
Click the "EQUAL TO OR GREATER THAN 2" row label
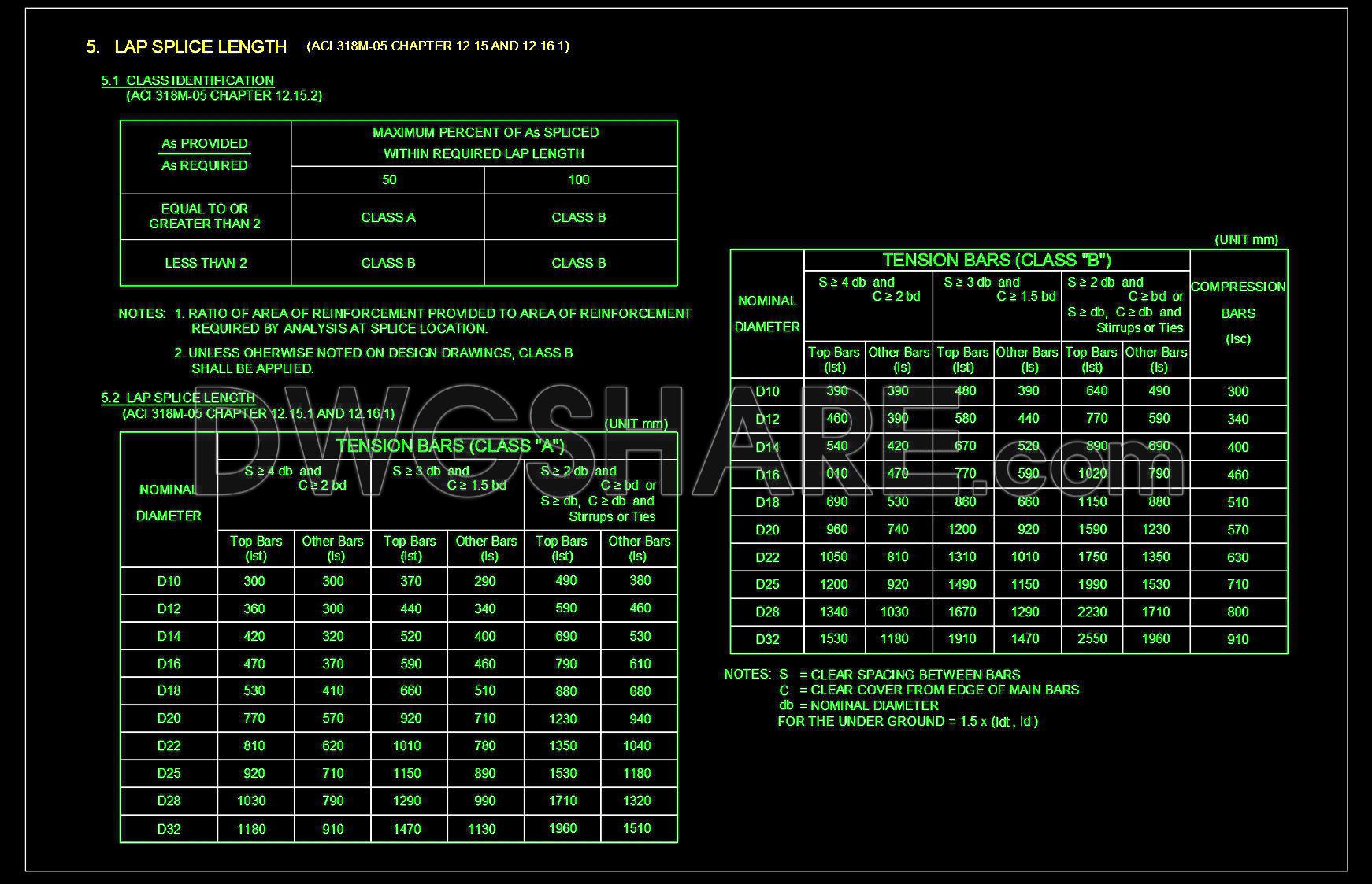(x=205, y=216)
